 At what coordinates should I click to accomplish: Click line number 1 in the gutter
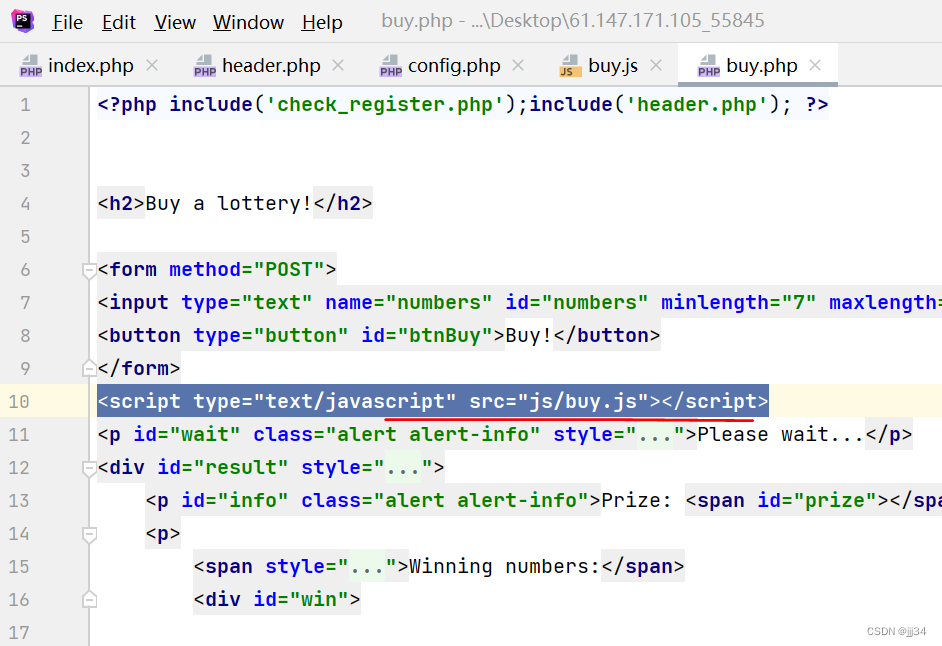point(25,105)
